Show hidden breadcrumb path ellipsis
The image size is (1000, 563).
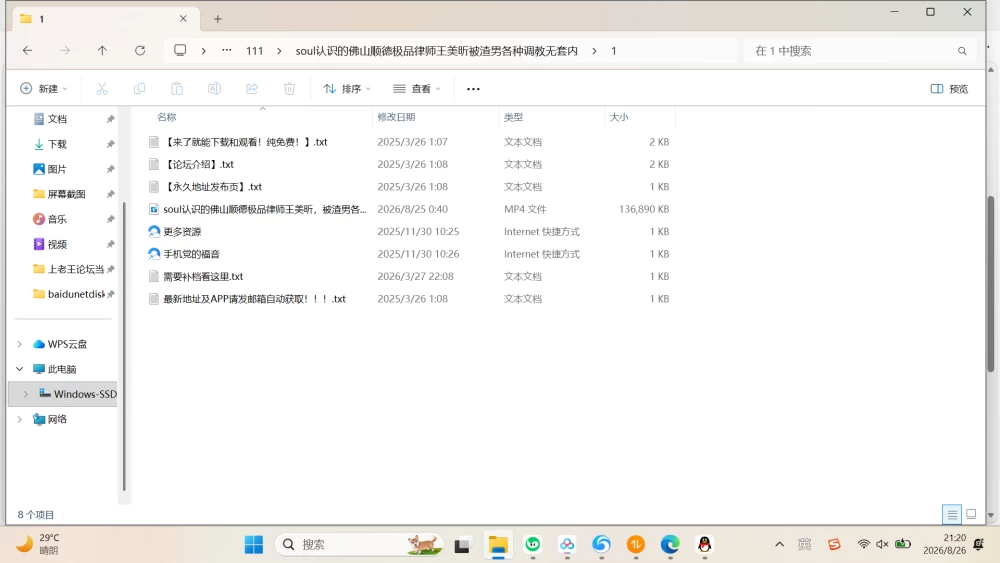pyautogui.click(x=226, y=50)
